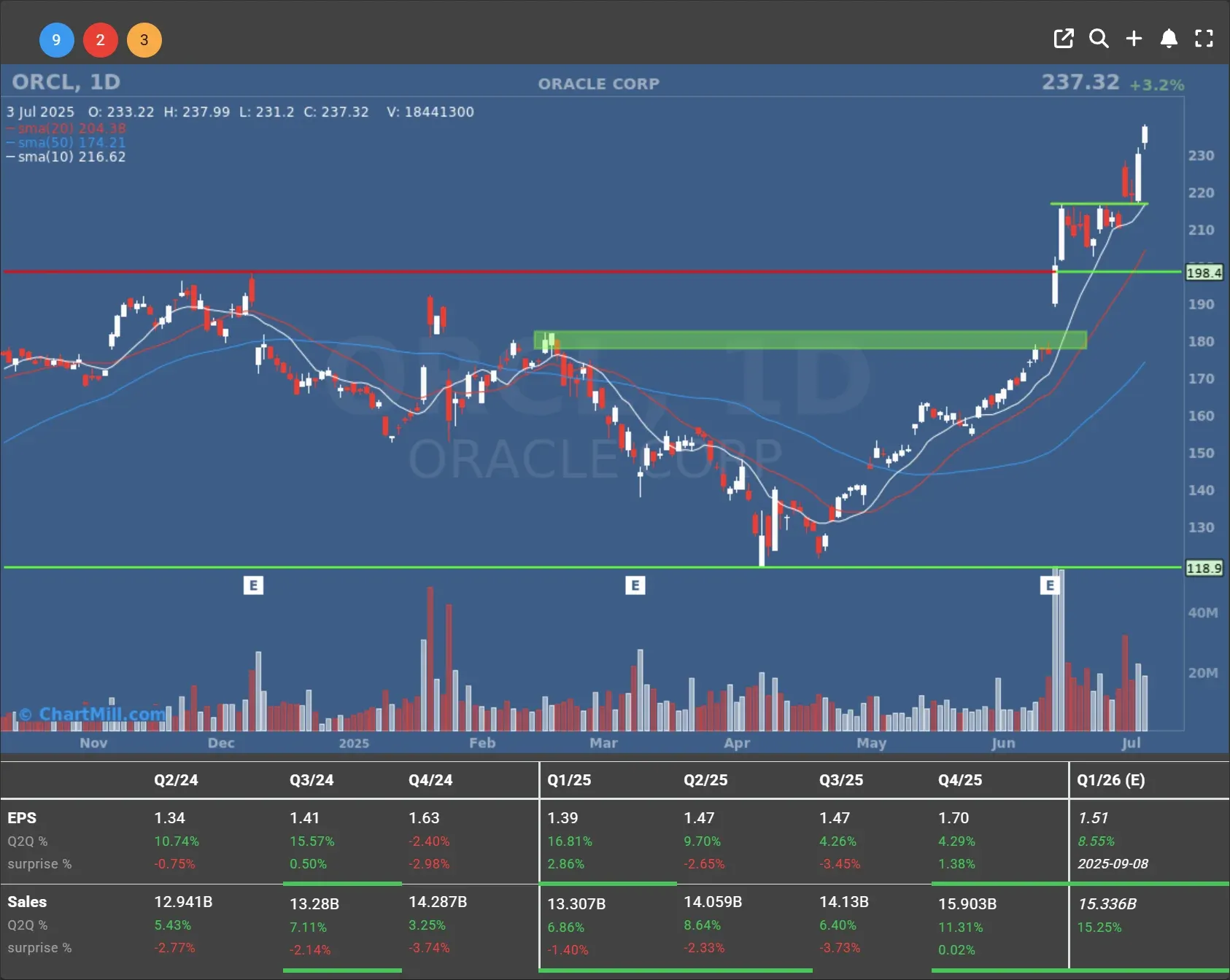The image size is (1230, 980).
Task: Click the sales surprise value 0.02%
Action: coord(956,950)
